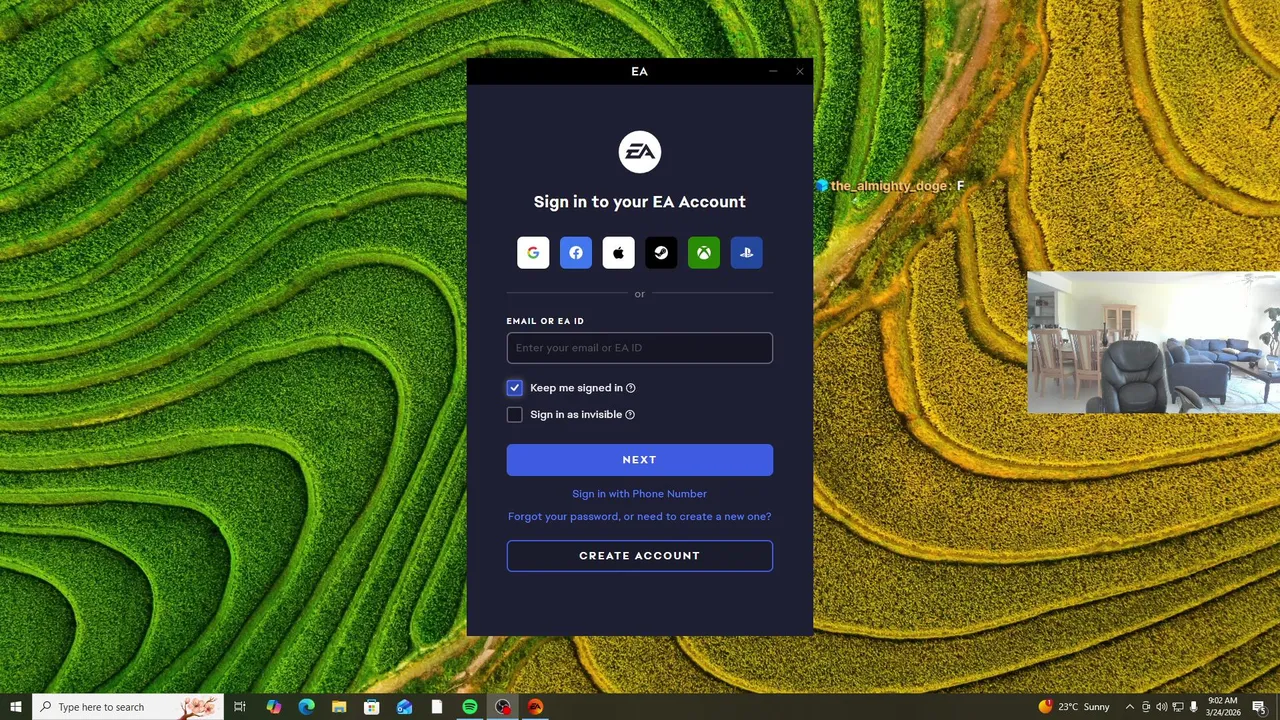The width and height of the screenshot is (1280, 720).
Task: Uncheck Keep me signed in
Action: [x=514, y=388]
